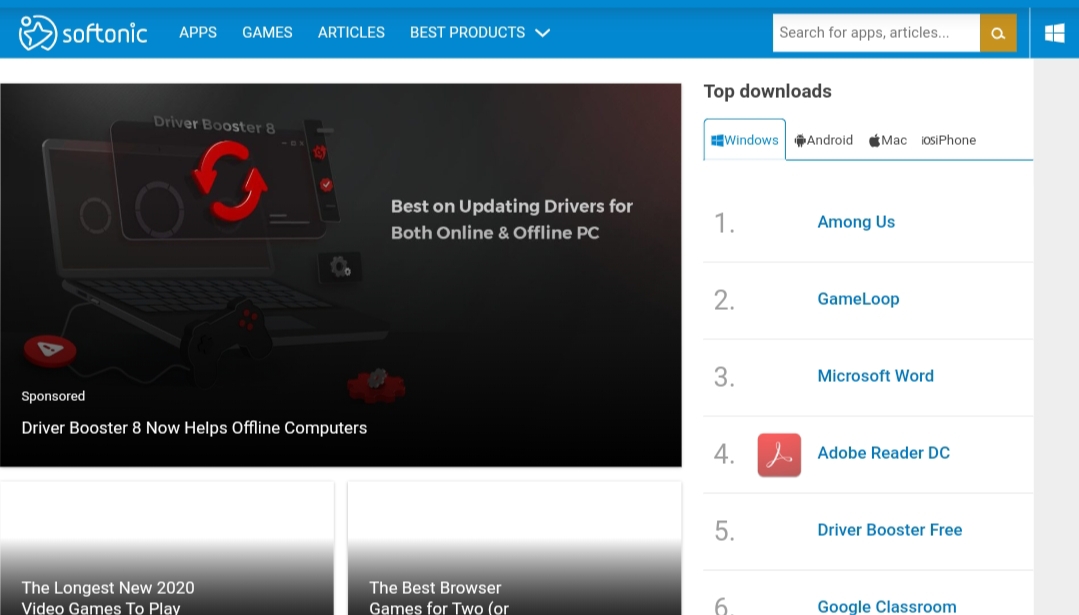Click the Windows platform icon in header
The width and height of the screenshot is (1079, 615).
pos(1054,33)
